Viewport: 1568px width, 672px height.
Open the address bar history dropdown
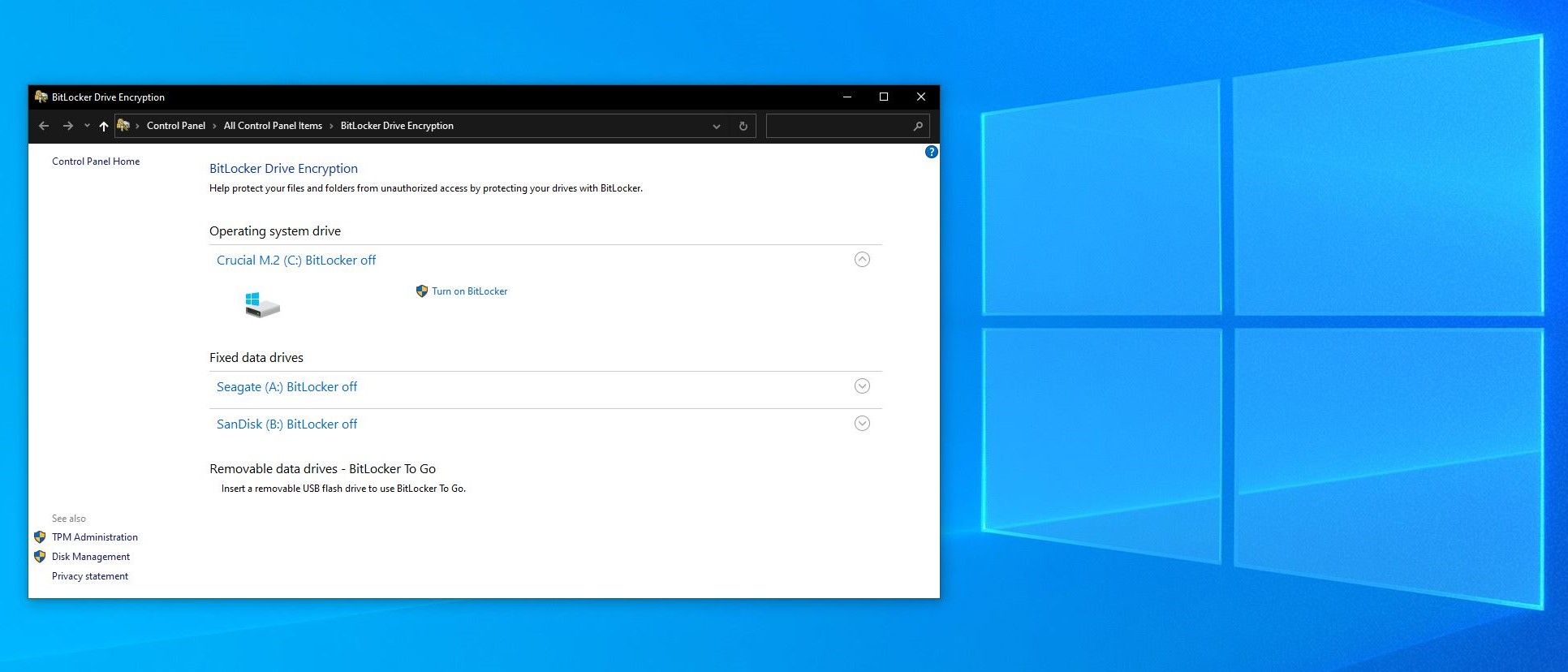[x=716, y=127]
